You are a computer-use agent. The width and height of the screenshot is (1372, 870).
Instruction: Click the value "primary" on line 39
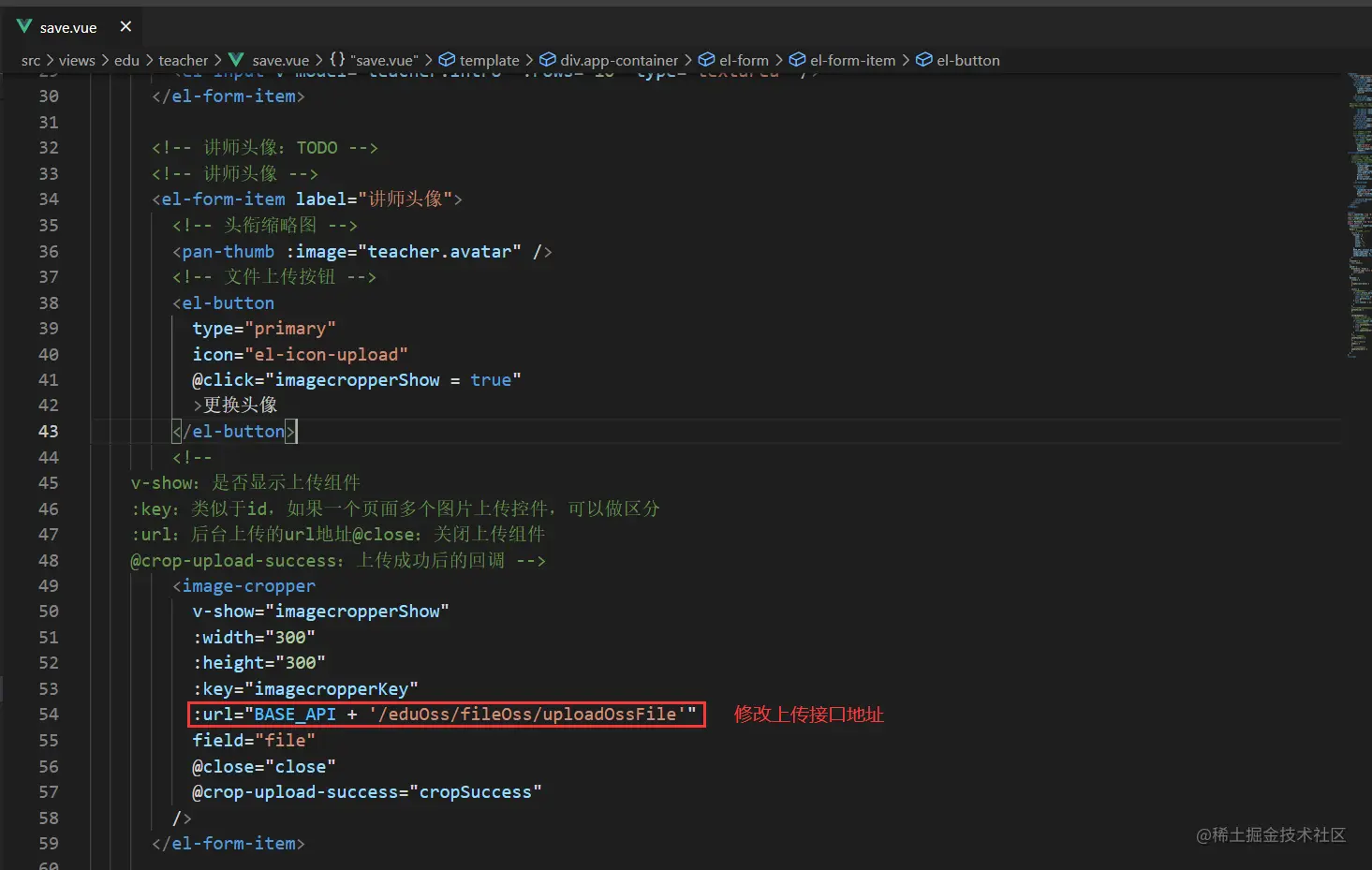[x=290, y=329]
